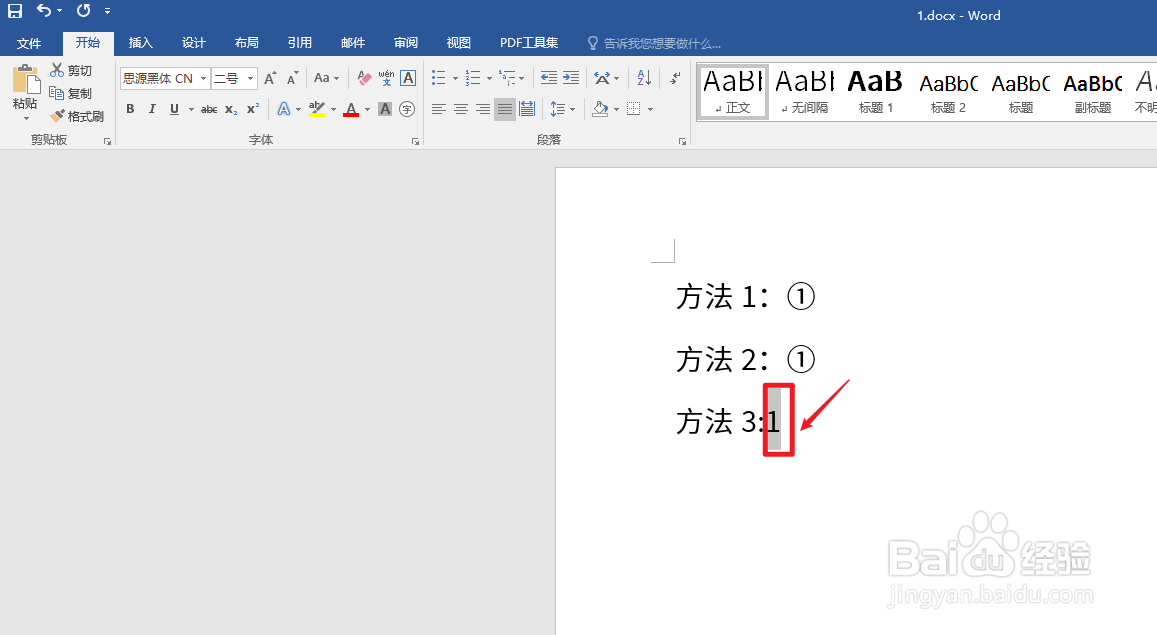The height and width of the screenshot is (635, 1157).
Task: Increase font size with grow font icon
Action: [x=270, y=78]
